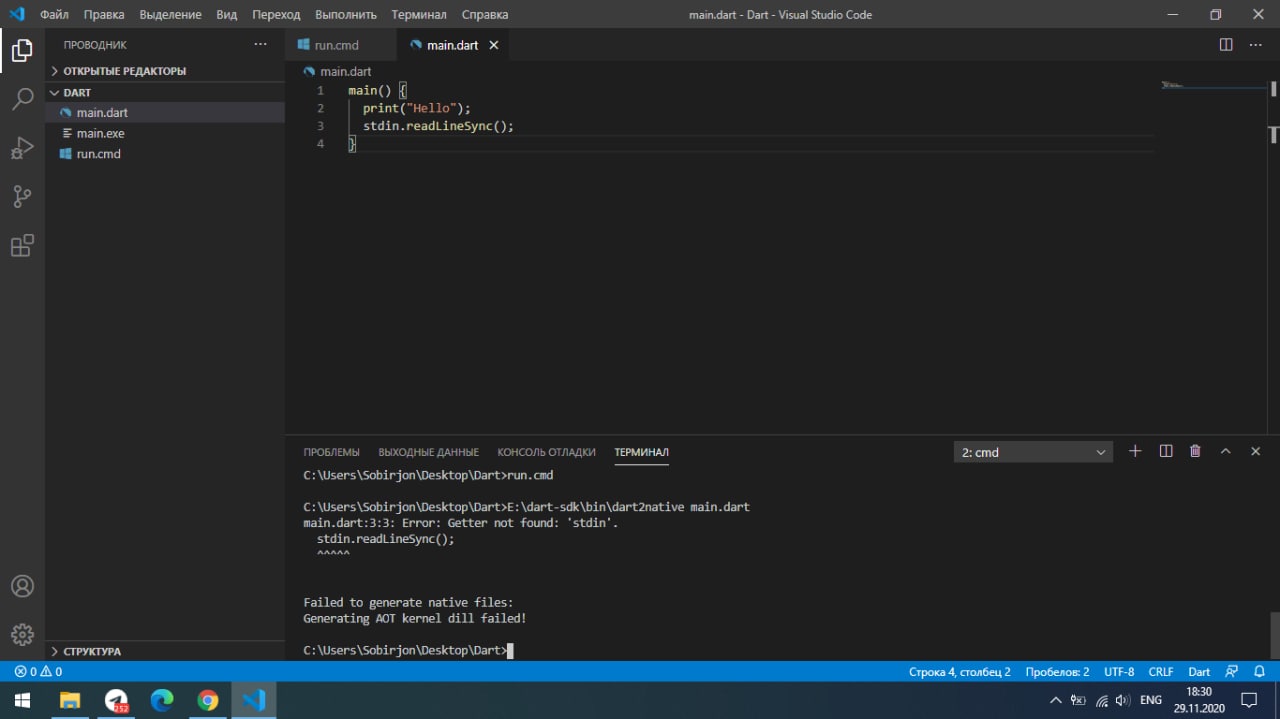1280x719 pixels.
Task: Switch to the run.cmd editor tab
Action: [341, 45]
